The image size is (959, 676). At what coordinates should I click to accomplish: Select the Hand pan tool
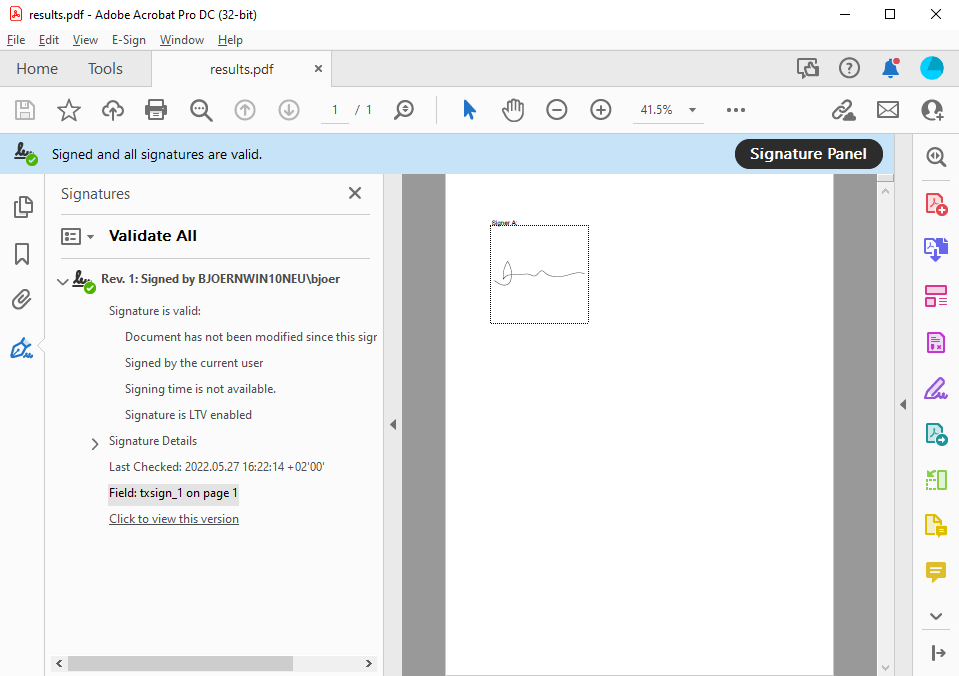(513, 110)
